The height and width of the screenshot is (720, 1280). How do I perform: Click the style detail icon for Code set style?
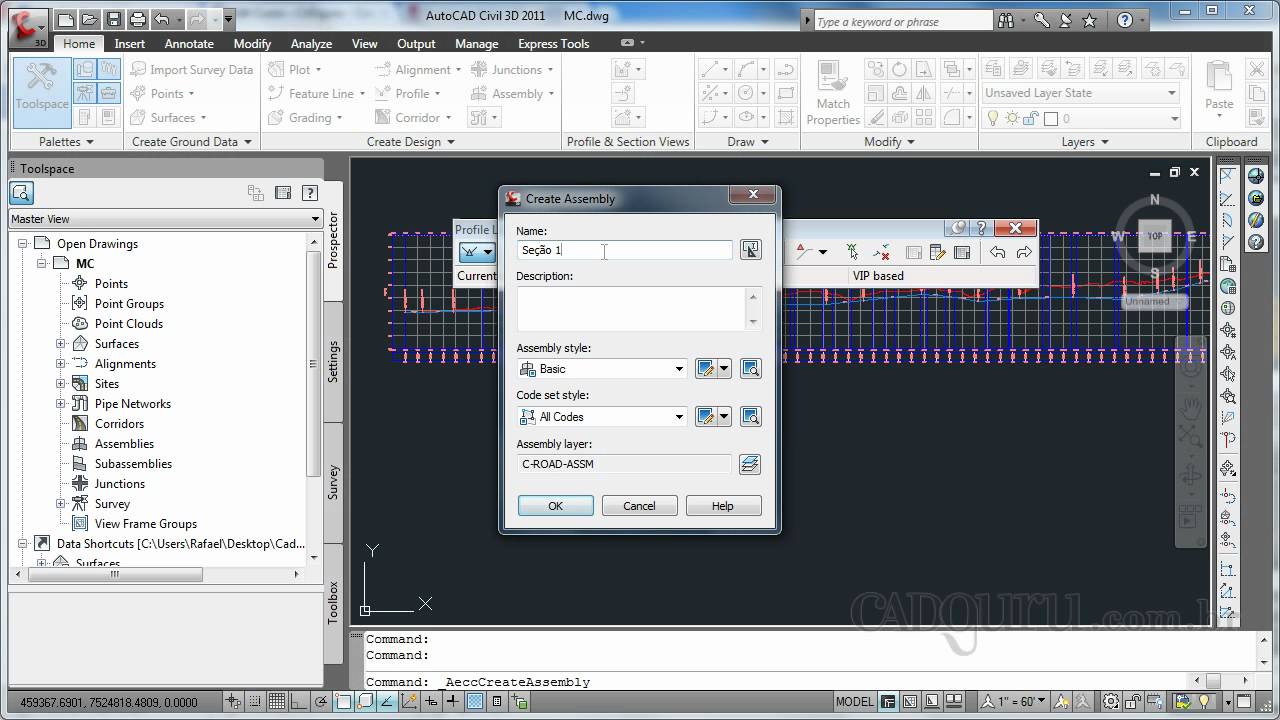pos(750,417)
